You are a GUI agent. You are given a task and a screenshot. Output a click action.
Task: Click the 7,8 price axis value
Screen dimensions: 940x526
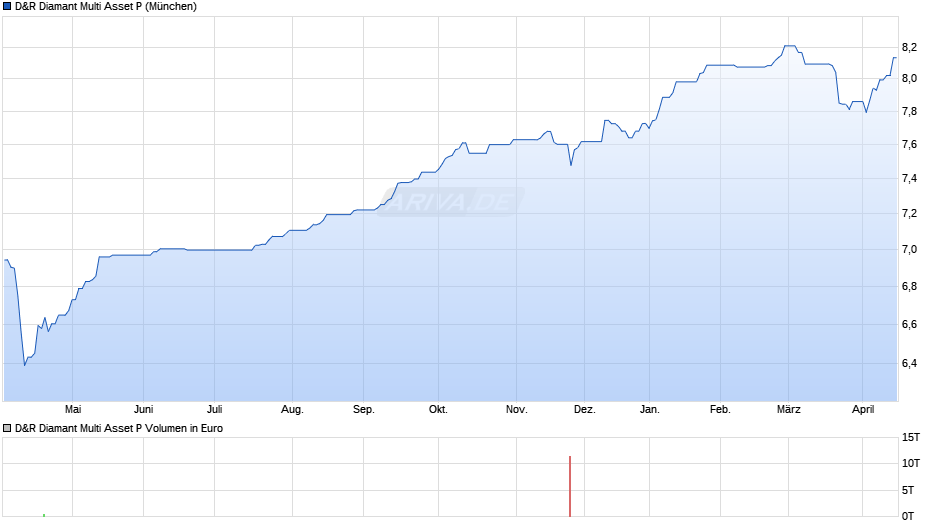coord(909,112)
